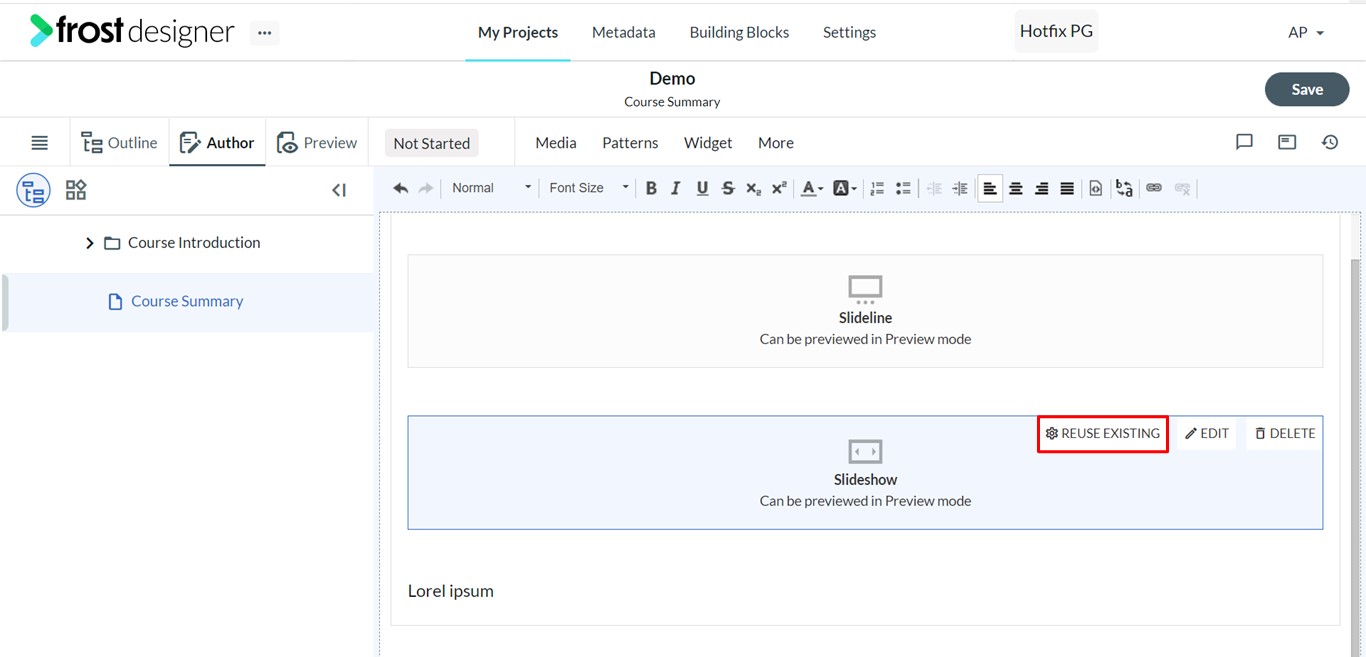Justify the paragraph text

(x=1067, y=188)
